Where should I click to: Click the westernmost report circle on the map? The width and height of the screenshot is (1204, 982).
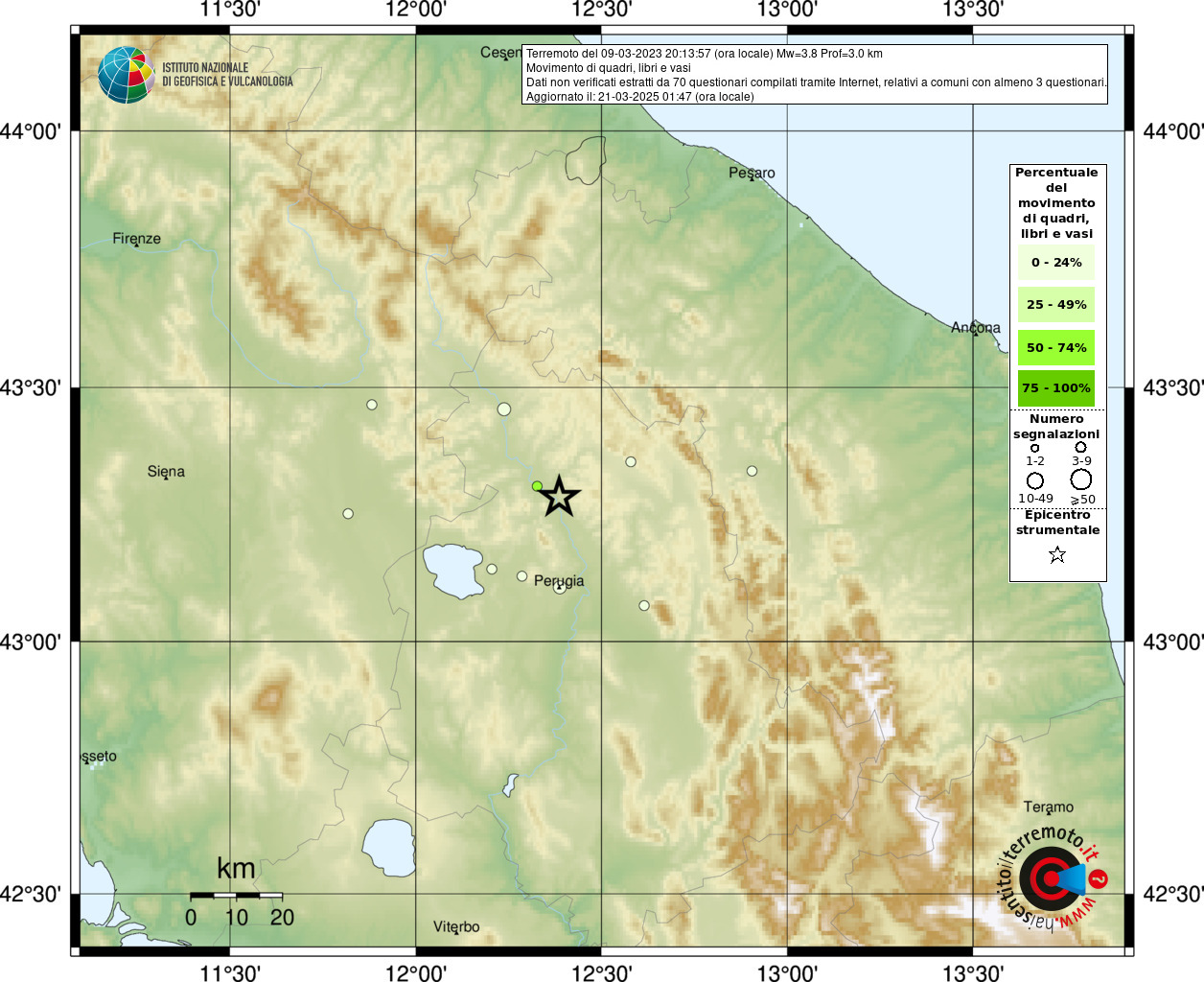coord(348,514)
